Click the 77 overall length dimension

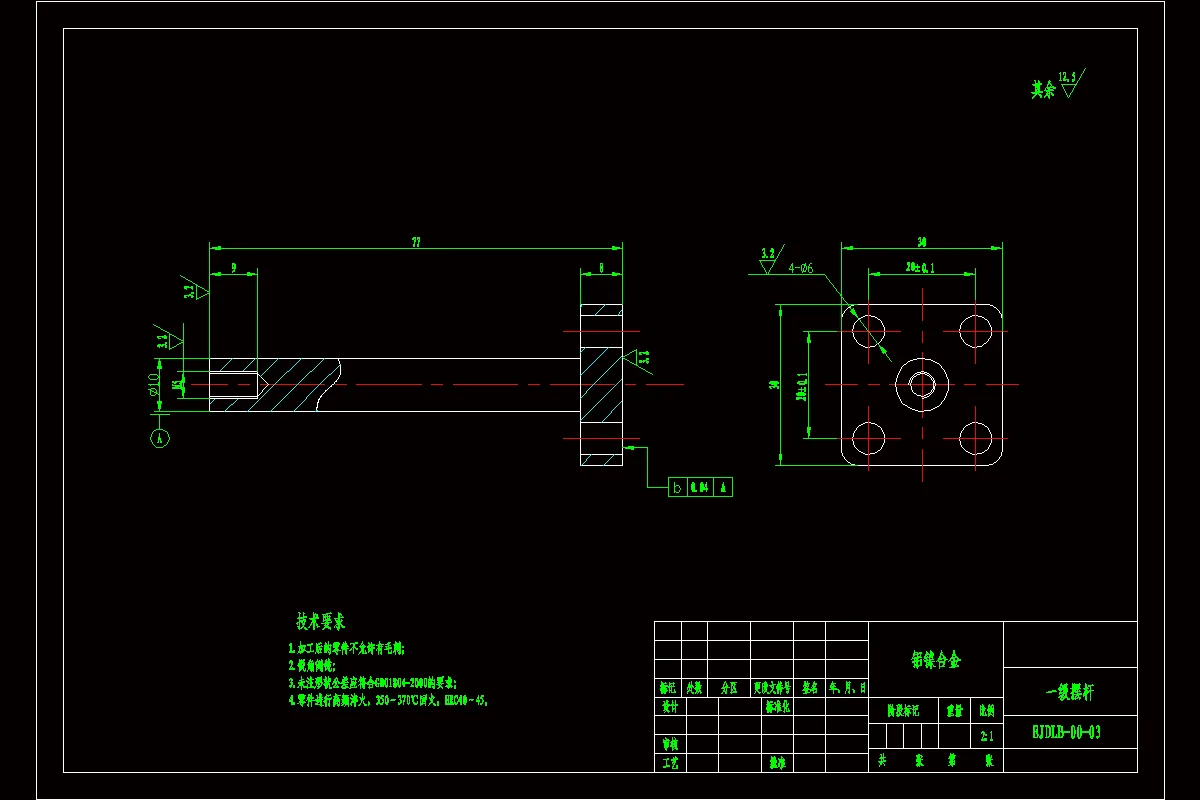[414, 241]
